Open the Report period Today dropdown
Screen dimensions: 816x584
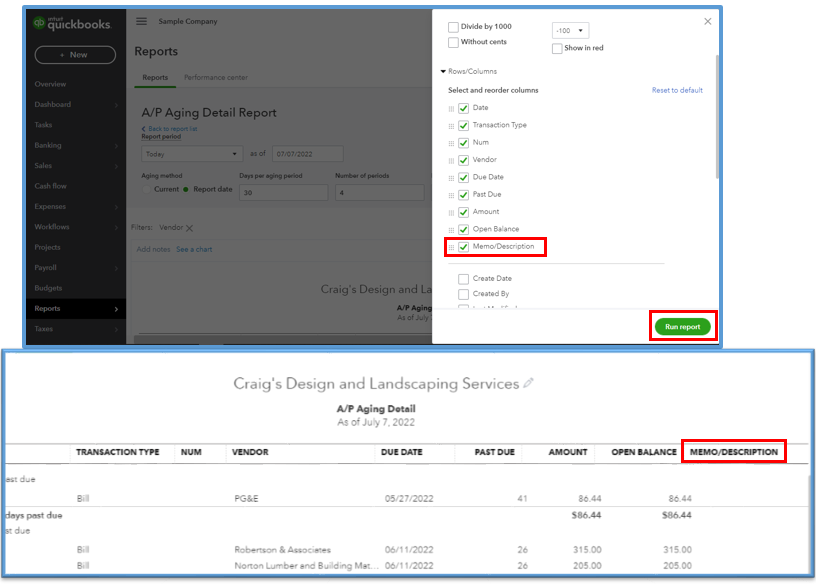tap(191, 154)
